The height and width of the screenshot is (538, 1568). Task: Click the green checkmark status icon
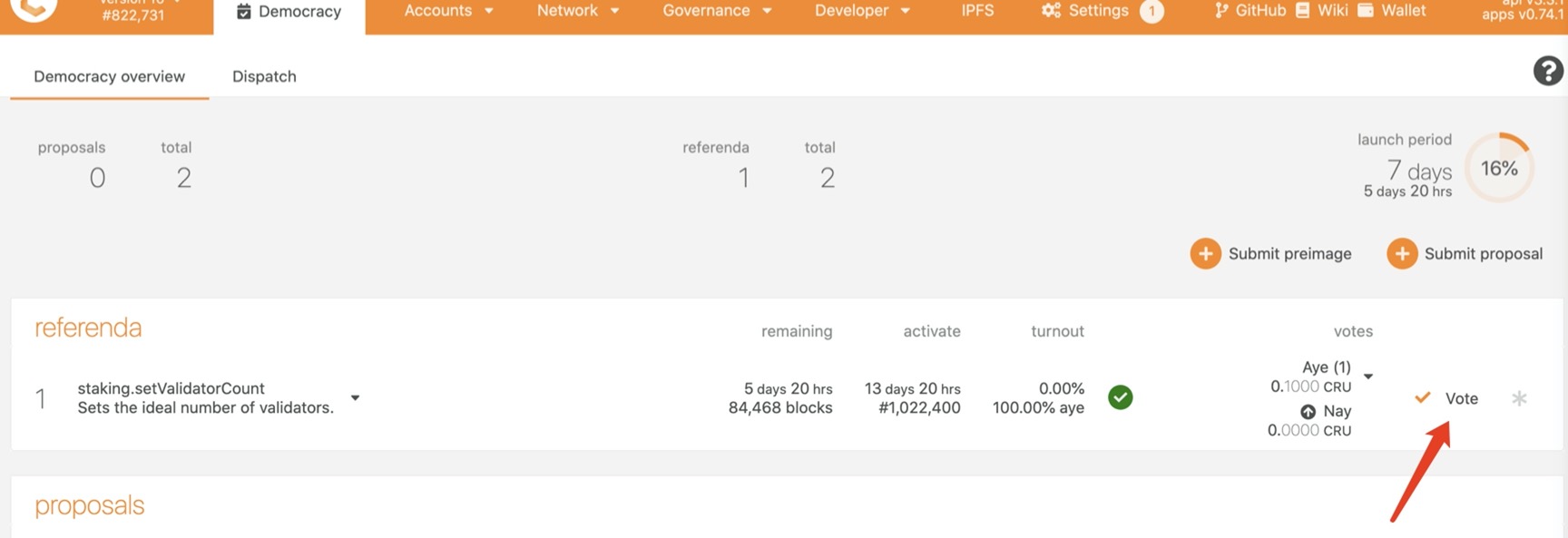click(x=1121, y=397)
